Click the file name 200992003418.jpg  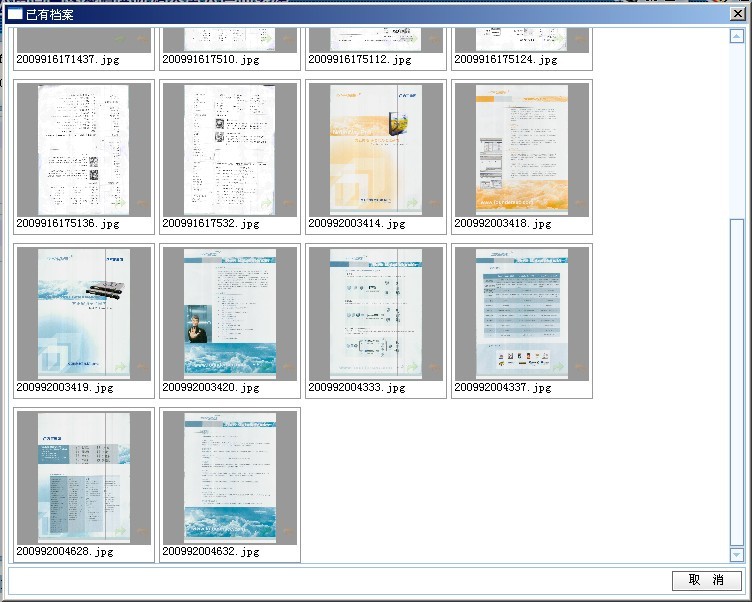(x=503, y=224)
